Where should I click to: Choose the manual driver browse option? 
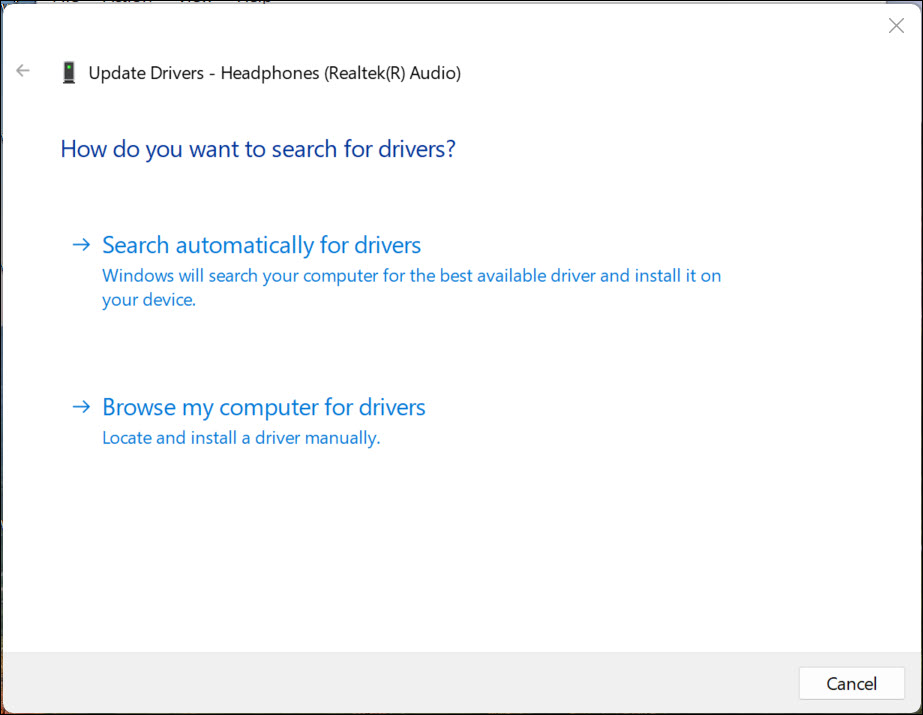point(263,406)
